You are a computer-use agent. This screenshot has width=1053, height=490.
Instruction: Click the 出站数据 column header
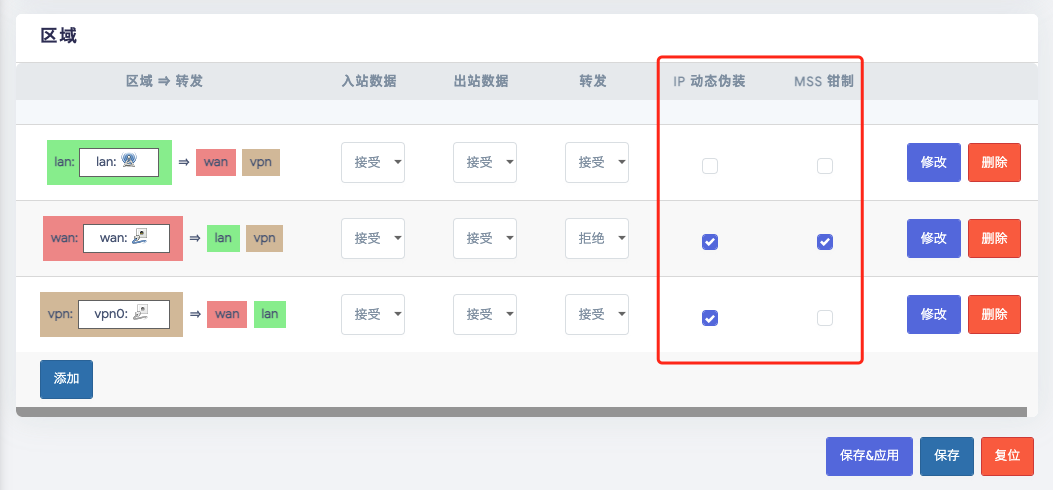point(481,81)
